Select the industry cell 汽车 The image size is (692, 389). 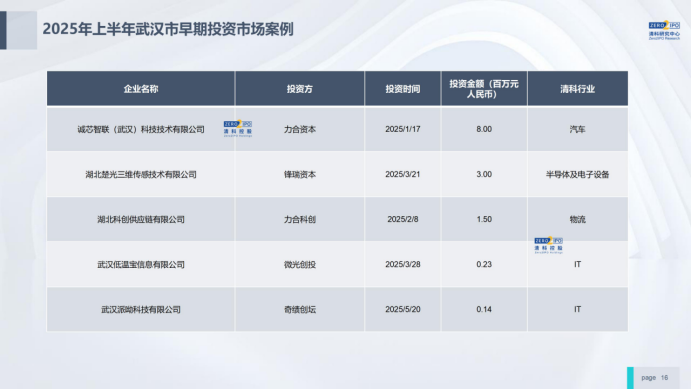pyautogui.click(x=577, y=129)
